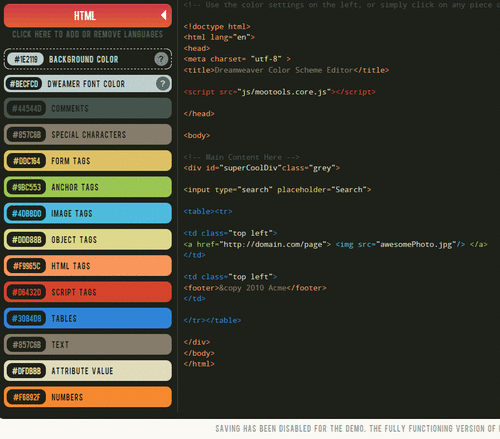Click the meta charset utf-8 line
This screenshot has width=500, height=439.
click(237, 59)
